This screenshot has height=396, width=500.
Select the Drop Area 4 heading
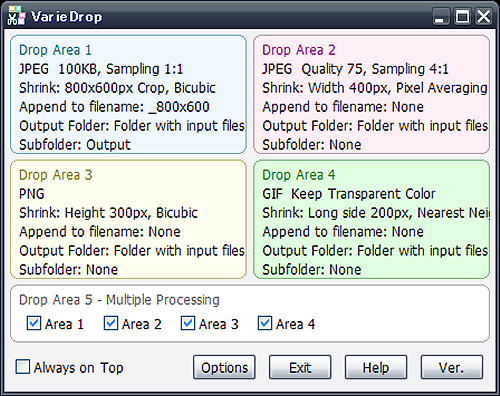[x=299, y=175]
